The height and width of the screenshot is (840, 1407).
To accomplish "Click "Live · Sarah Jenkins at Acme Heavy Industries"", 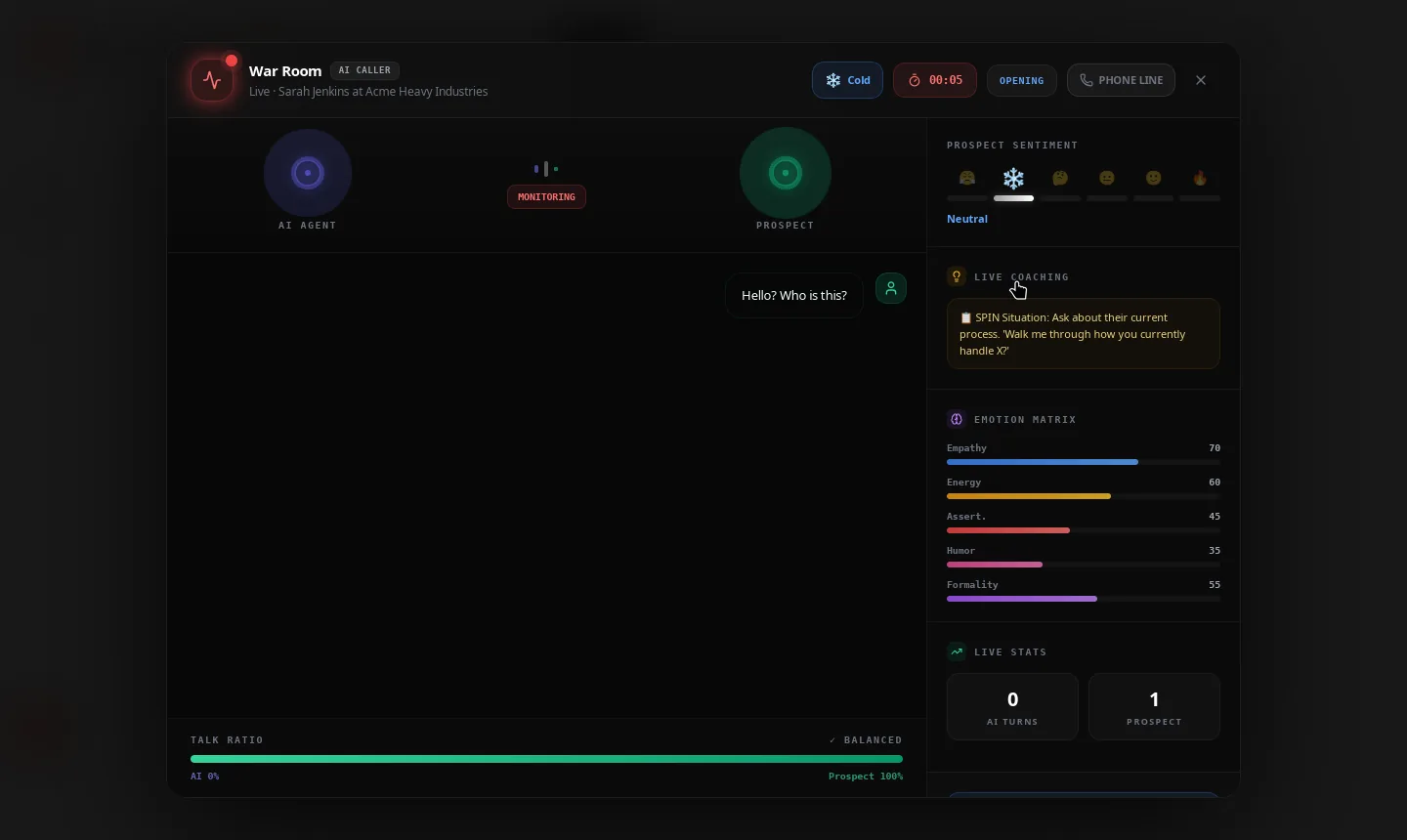I will pyautogui.click(x=368, y=92).
